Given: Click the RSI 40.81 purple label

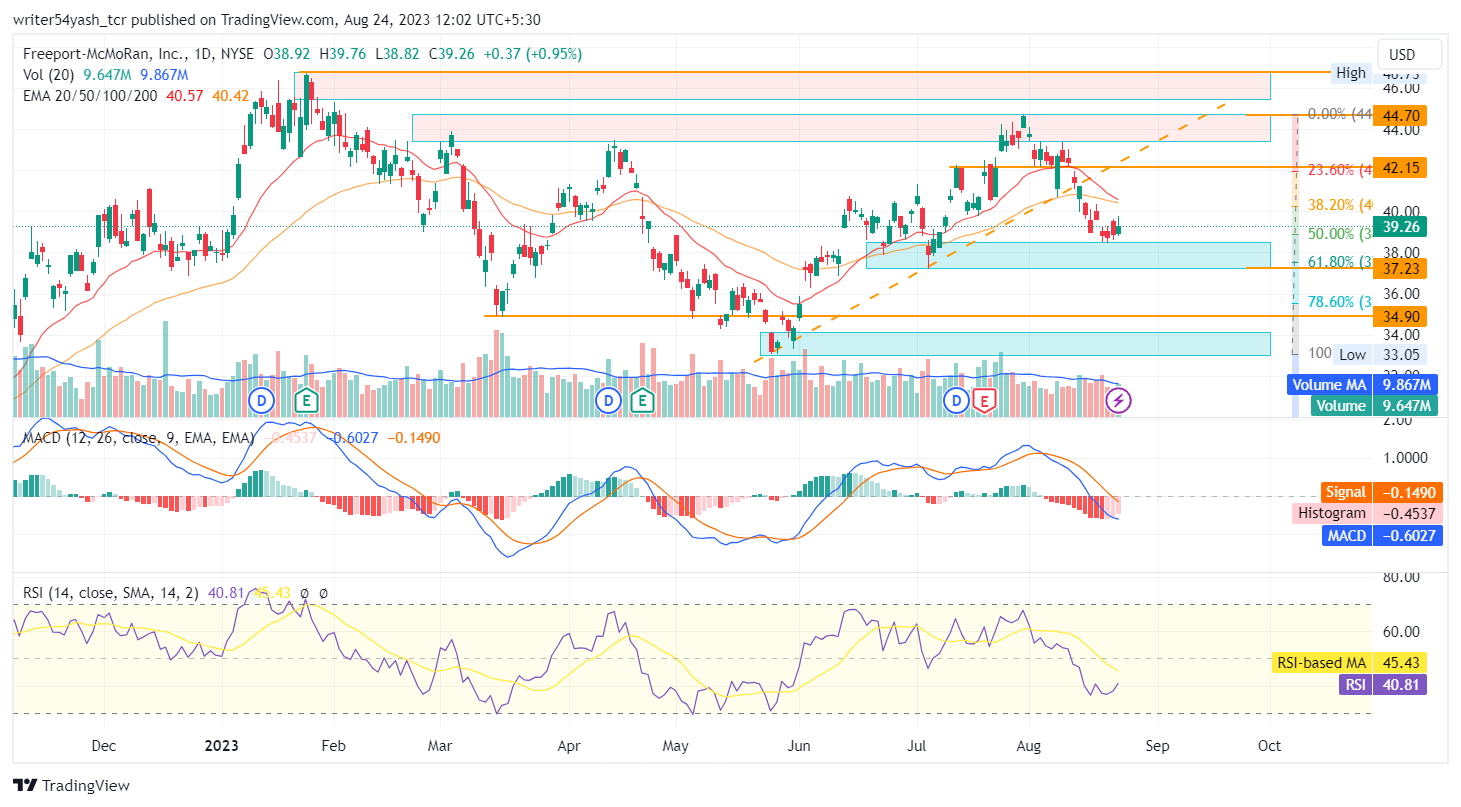Looking at the screenshot, I should click(x=1382, y=684).
